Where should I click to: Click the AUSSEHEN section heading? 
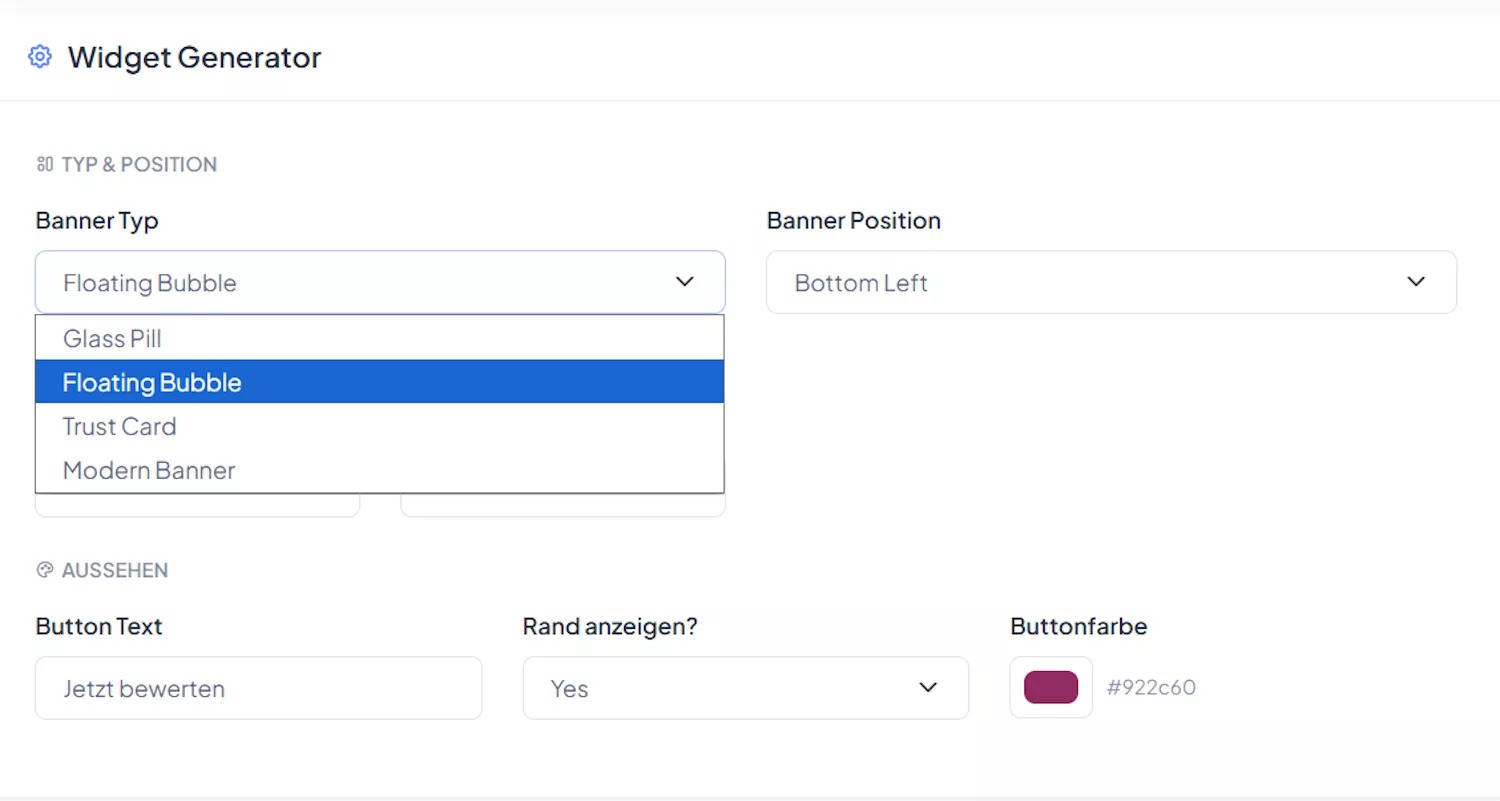tap(115, 570)
